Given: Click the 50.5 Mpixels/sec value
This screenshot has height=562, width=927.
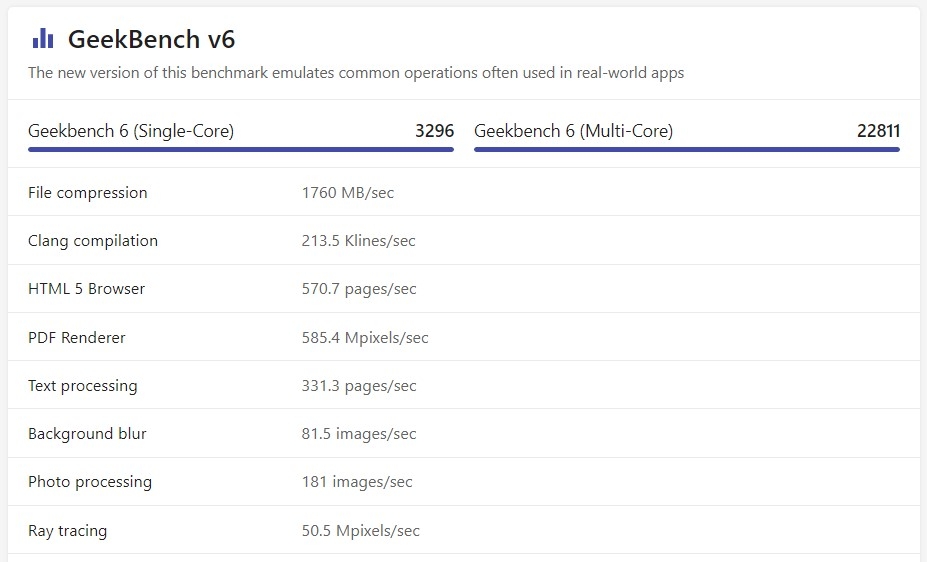Looking at the screenshot, I should click(x=361, y=531).
